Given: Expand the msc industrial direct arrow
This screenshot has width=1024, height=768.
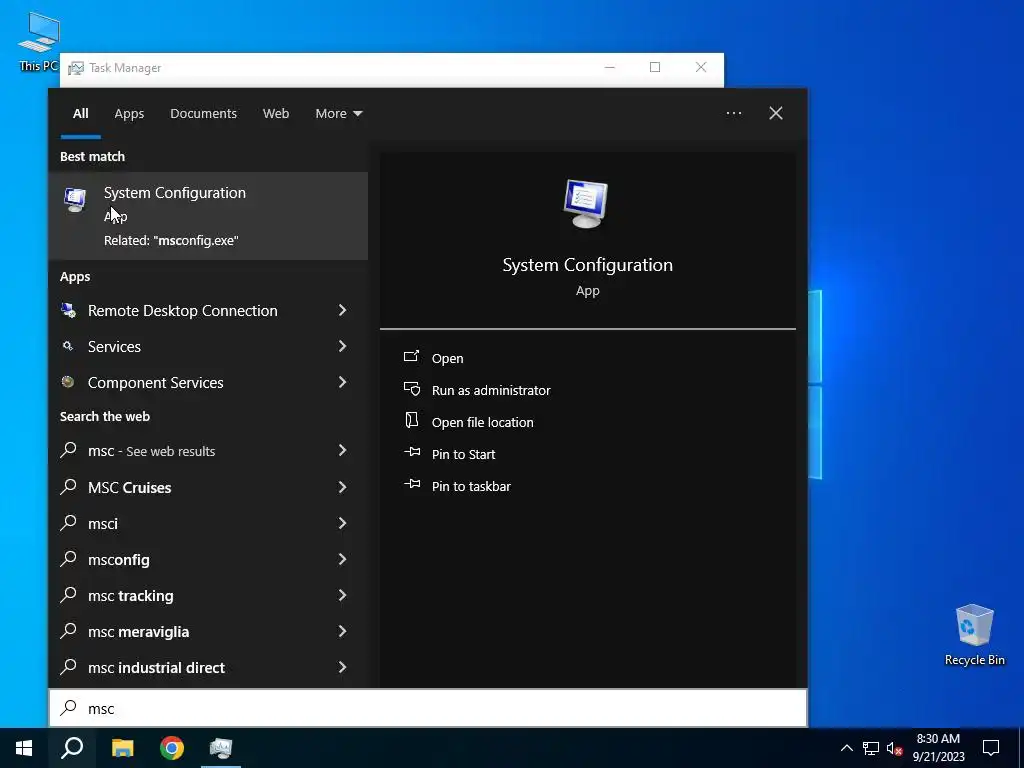Looking at the screenshot, I should click(x=342, y=666).
